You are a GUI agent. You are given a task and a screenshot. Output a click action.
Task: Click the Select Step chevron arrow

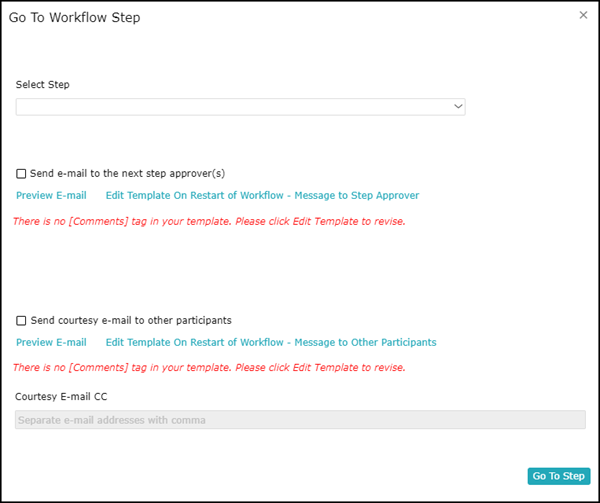coord(458,106)
